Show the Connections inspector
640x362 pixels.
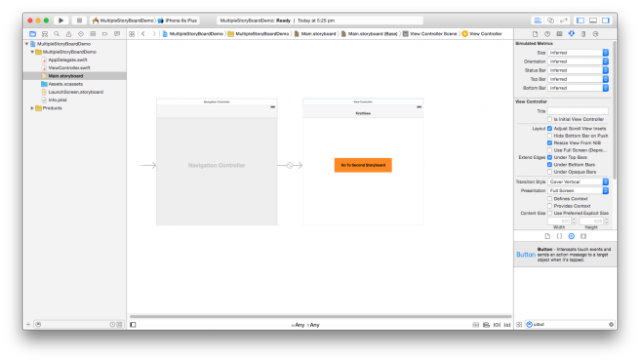(x=596, y=34)
